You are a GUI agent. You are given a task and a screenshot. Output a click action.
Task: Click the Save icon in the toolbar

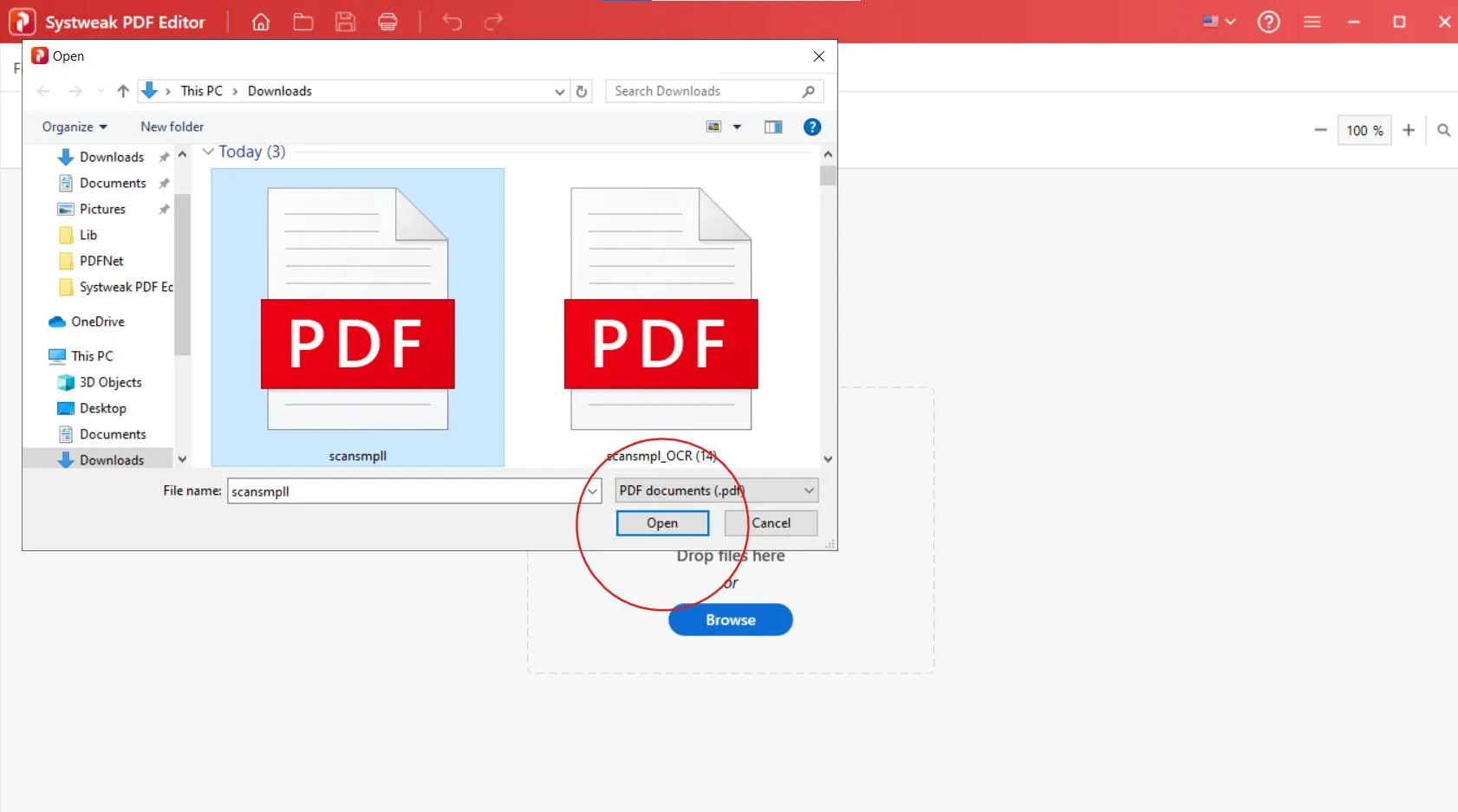(346, 22)
